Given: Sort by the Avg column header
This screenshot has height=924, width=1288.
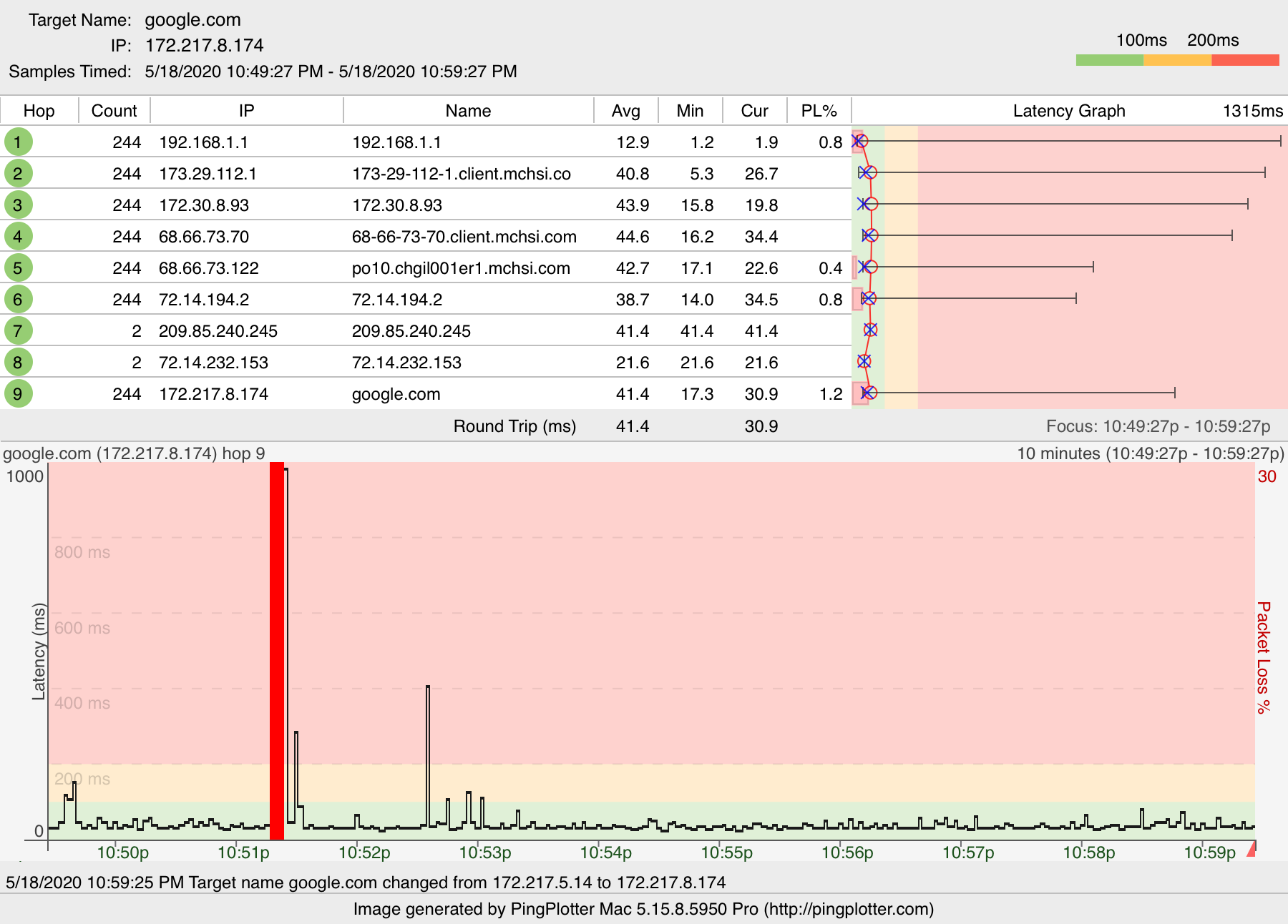Looking at the screenshot, I should click(625, 111).
